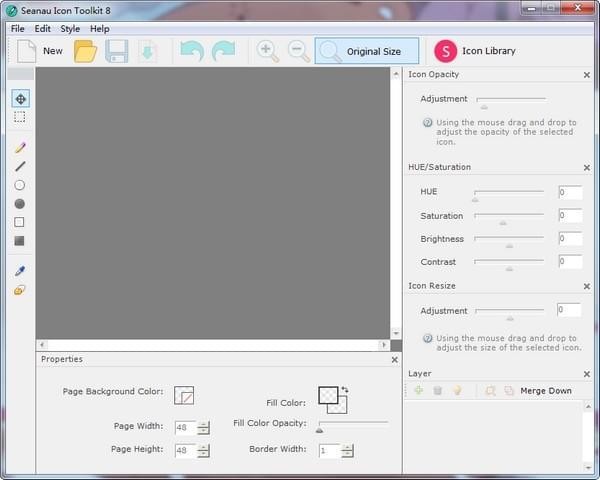The width and height of the screenshot is (600, 480).
Task: Select the hollow ellipse tool
Action: point(20,185)
